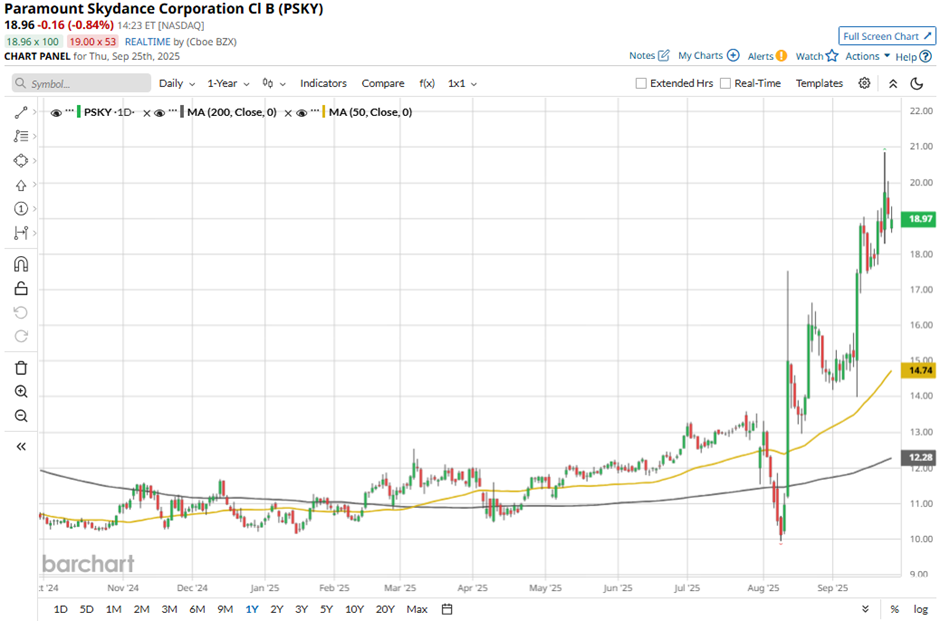
Task: Select the numbered label tool
Action: point(21,209)
